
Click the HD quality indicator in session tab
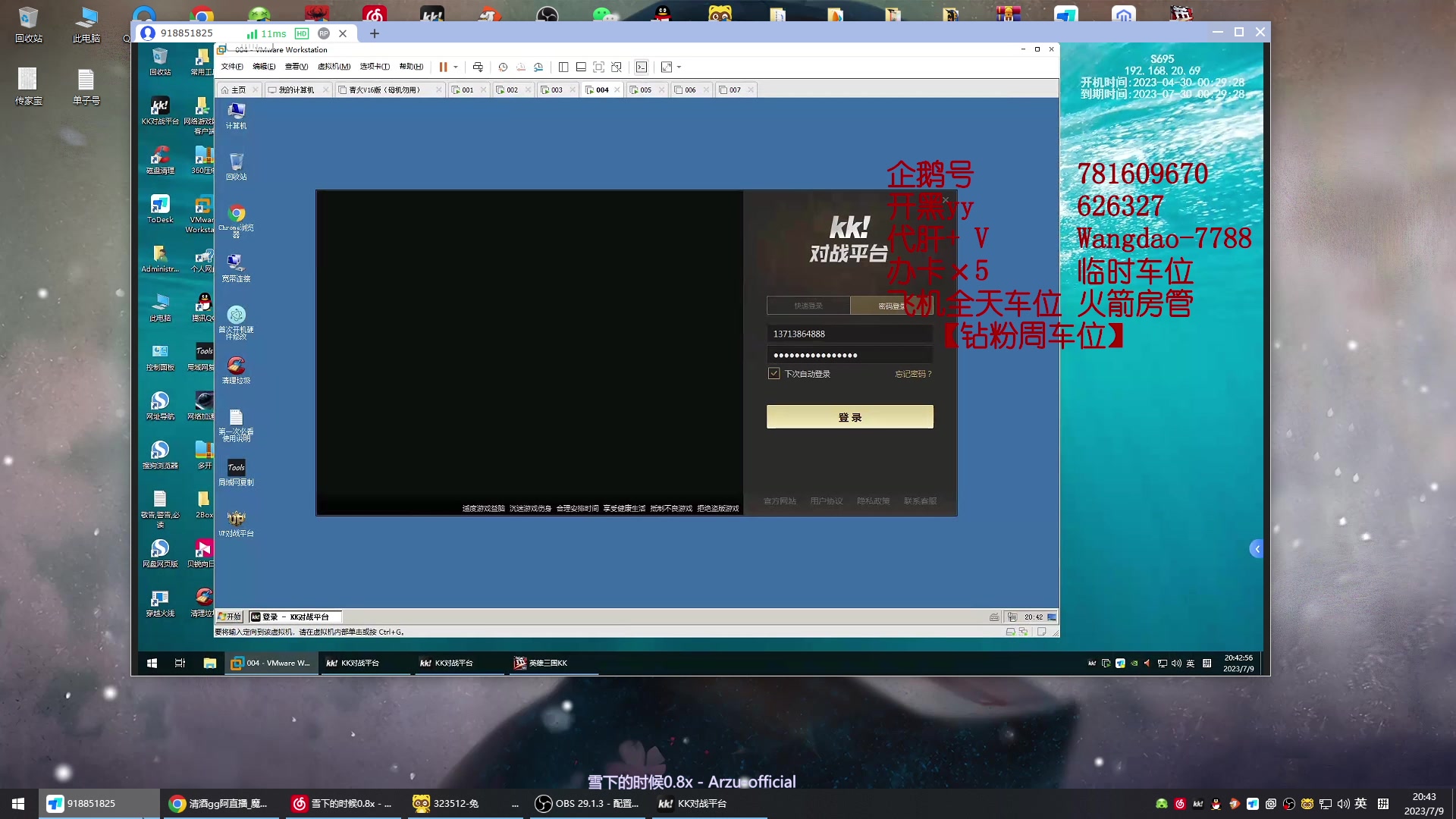pyautogui.click(x=302, y=33)
